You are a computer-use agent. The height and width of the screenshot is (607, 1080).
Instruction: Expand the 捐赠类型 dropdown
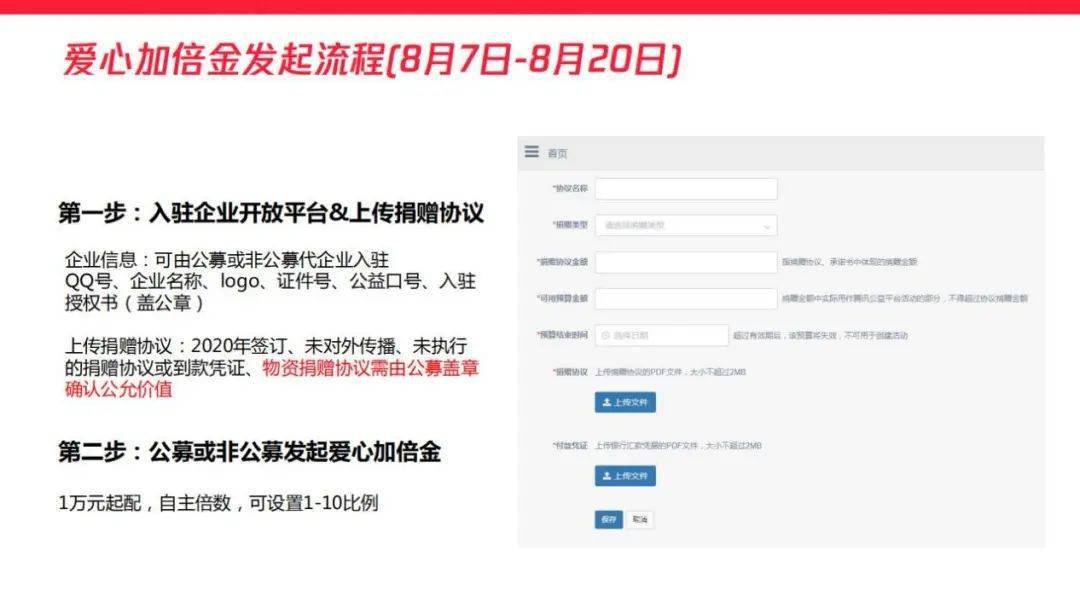(686, 225)
